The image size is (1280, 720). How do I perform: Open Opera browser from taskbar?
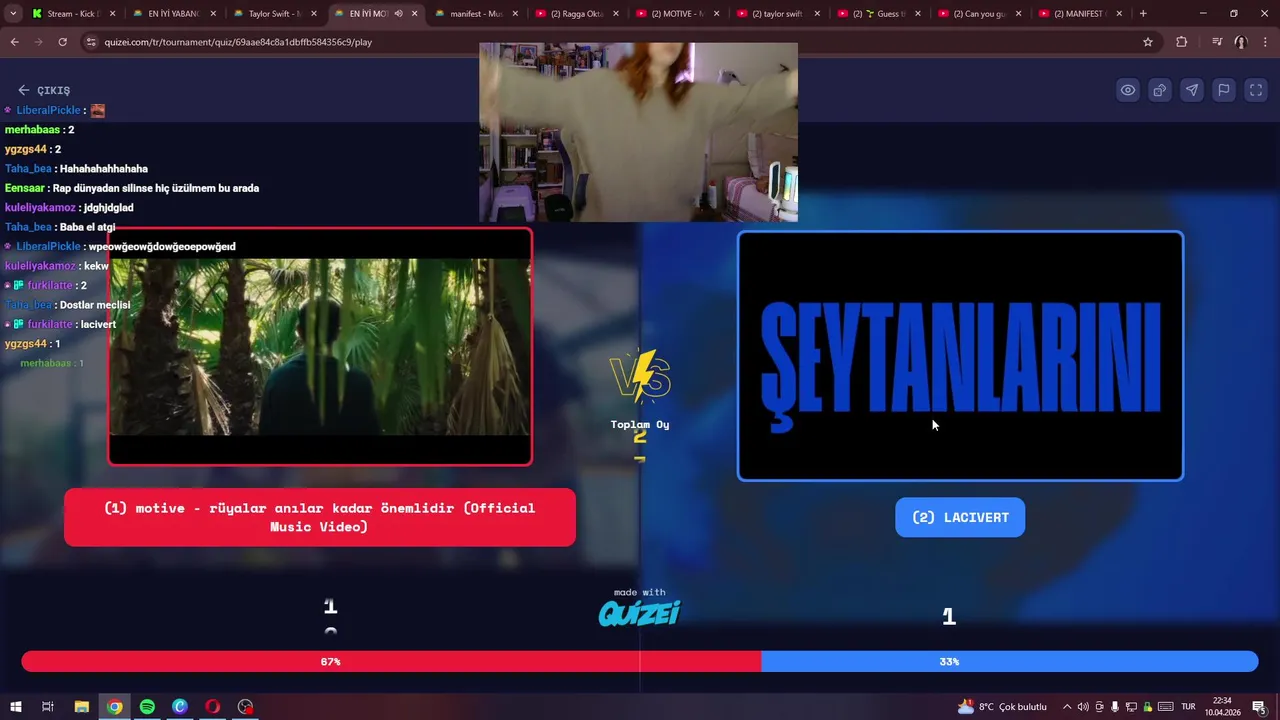point(213,707)
